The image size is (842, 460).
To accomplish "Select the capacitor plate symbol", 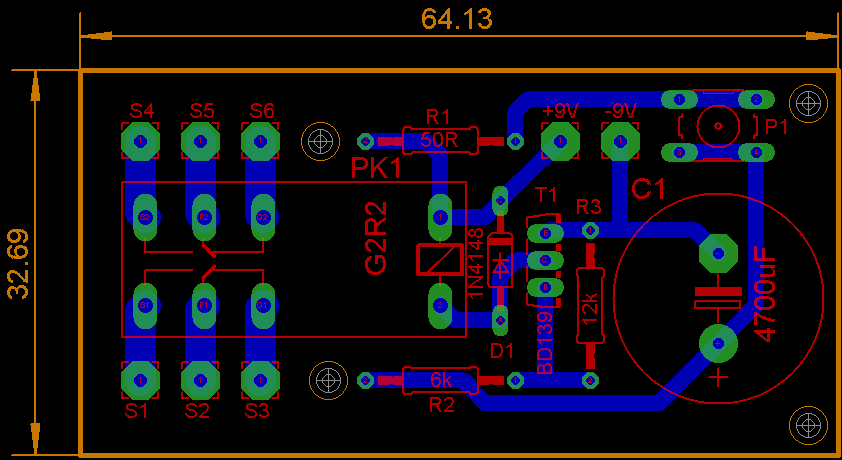I will pyautogui.click(x=717, y=298).
